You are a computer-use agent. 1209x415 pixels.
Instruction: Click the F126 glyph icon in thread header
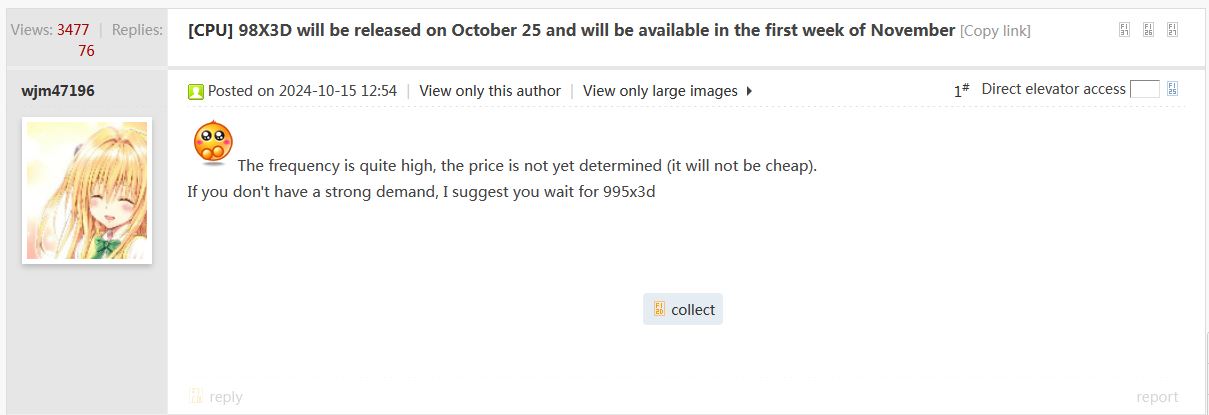point(1148,29)
